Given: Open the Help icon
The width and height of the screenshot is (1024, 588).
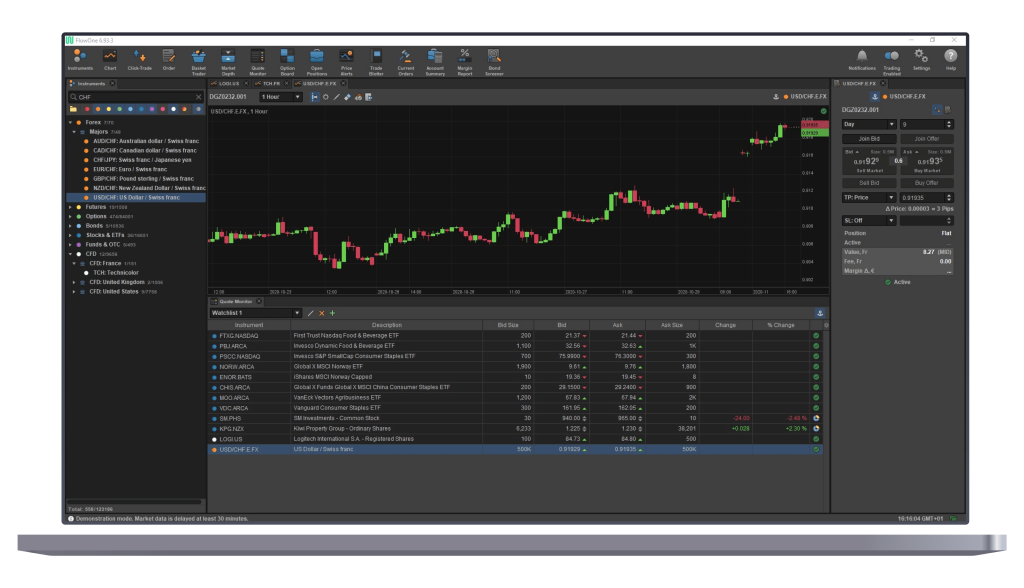Looking at the screenshot, I should pyautogui.click(x=951, y=60).
